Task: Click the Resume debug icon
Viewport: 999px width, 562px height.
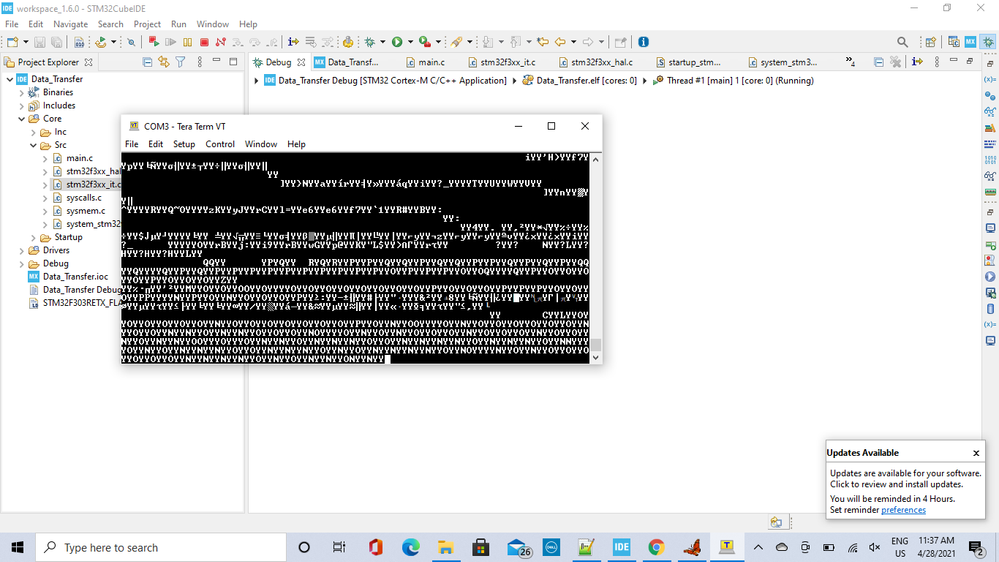Action: coord(171,42)
